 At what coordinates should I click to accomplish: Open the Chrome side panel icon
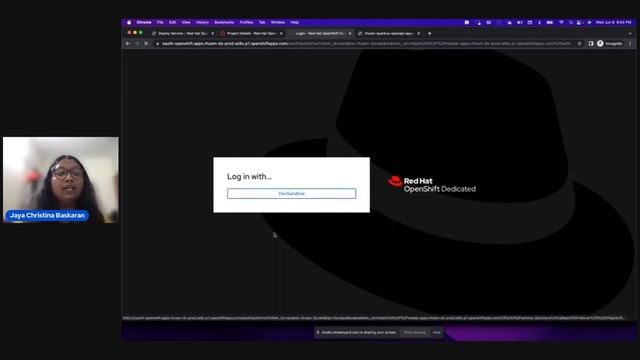point(591,44)
